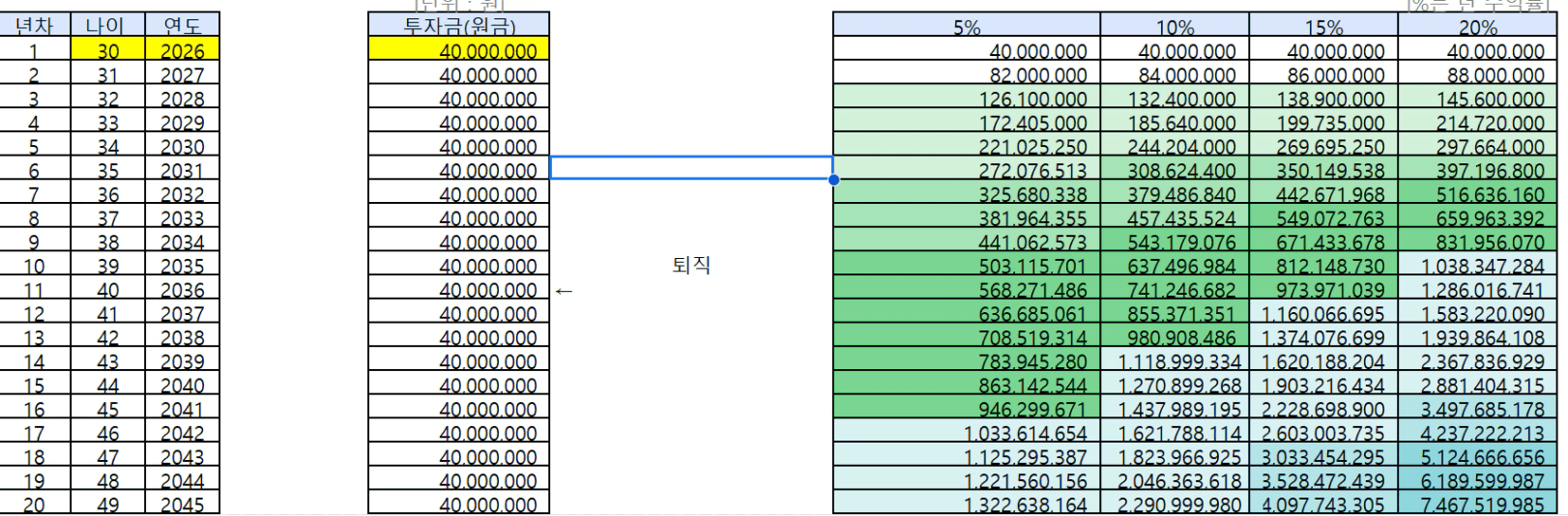
Task: Click the 투자금(원금) header cell
Action: [458, 25]
